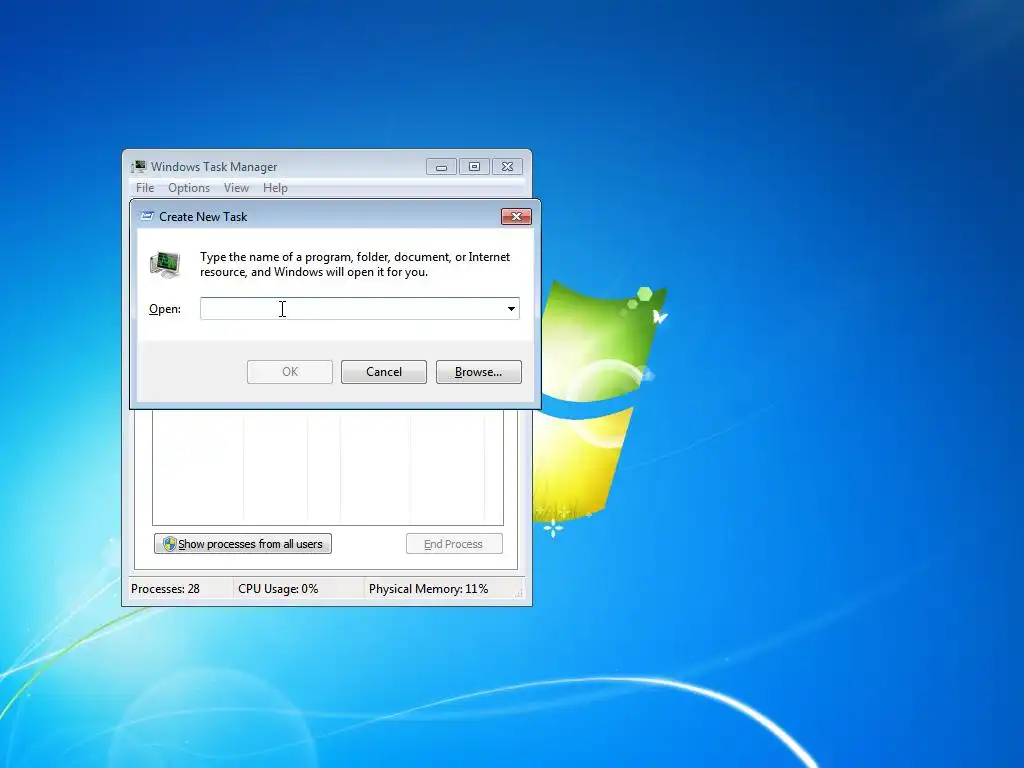Click the Cancel button in Create New Task
The image size is (1024, 768).
384,372
